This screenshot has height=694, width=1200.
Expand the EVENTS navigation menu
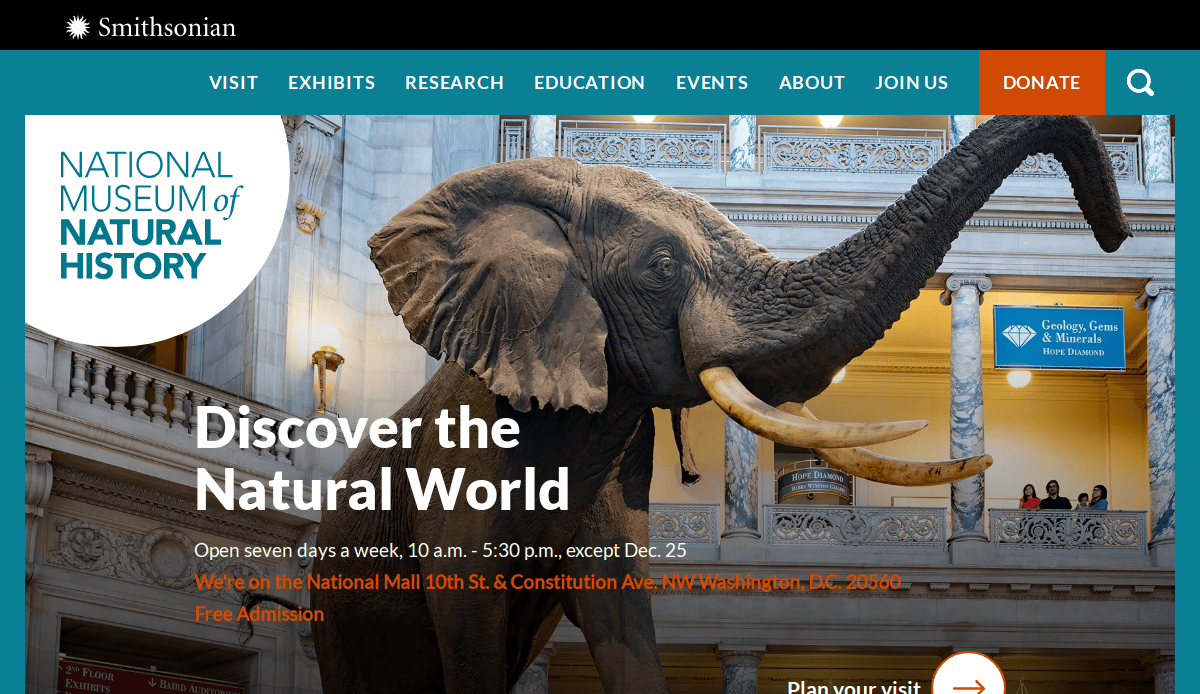(x=712, y=82)
